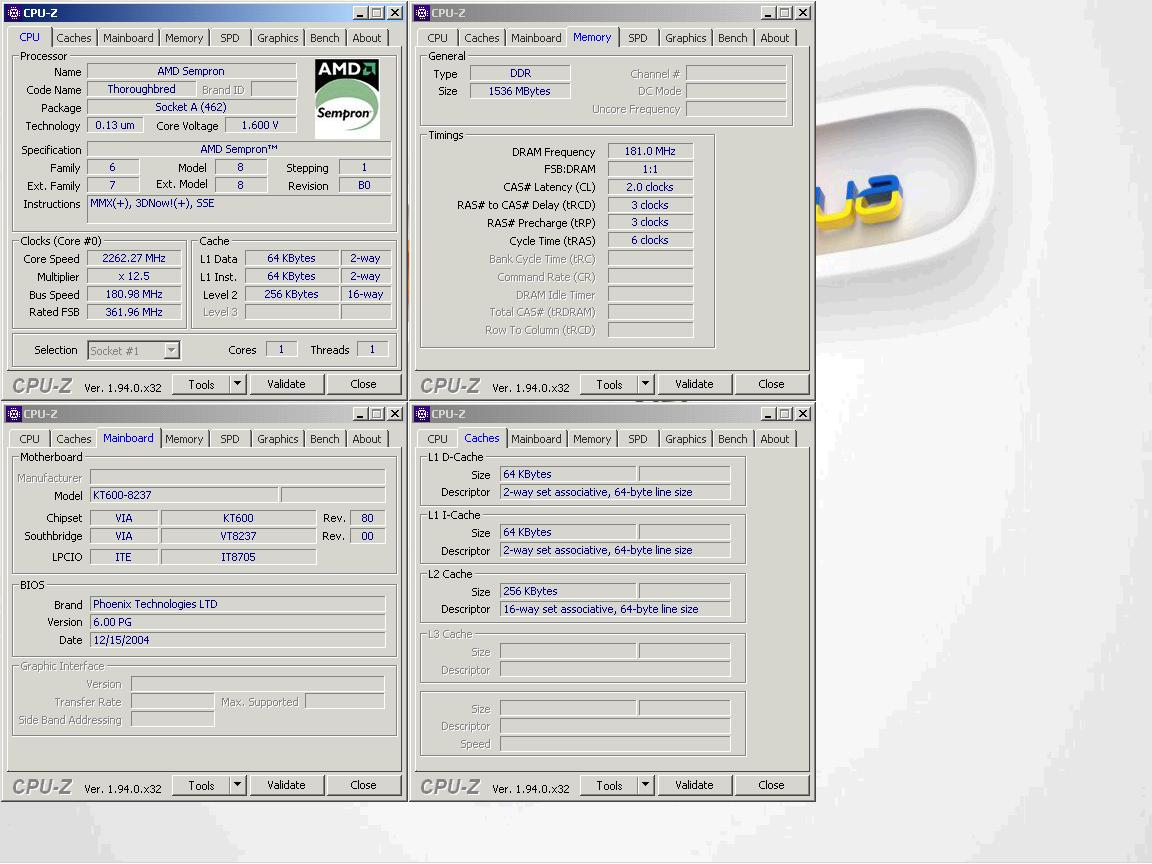
Task: Click the DRAM Frequency value 181.0 MHz
Action: (650, 151)
